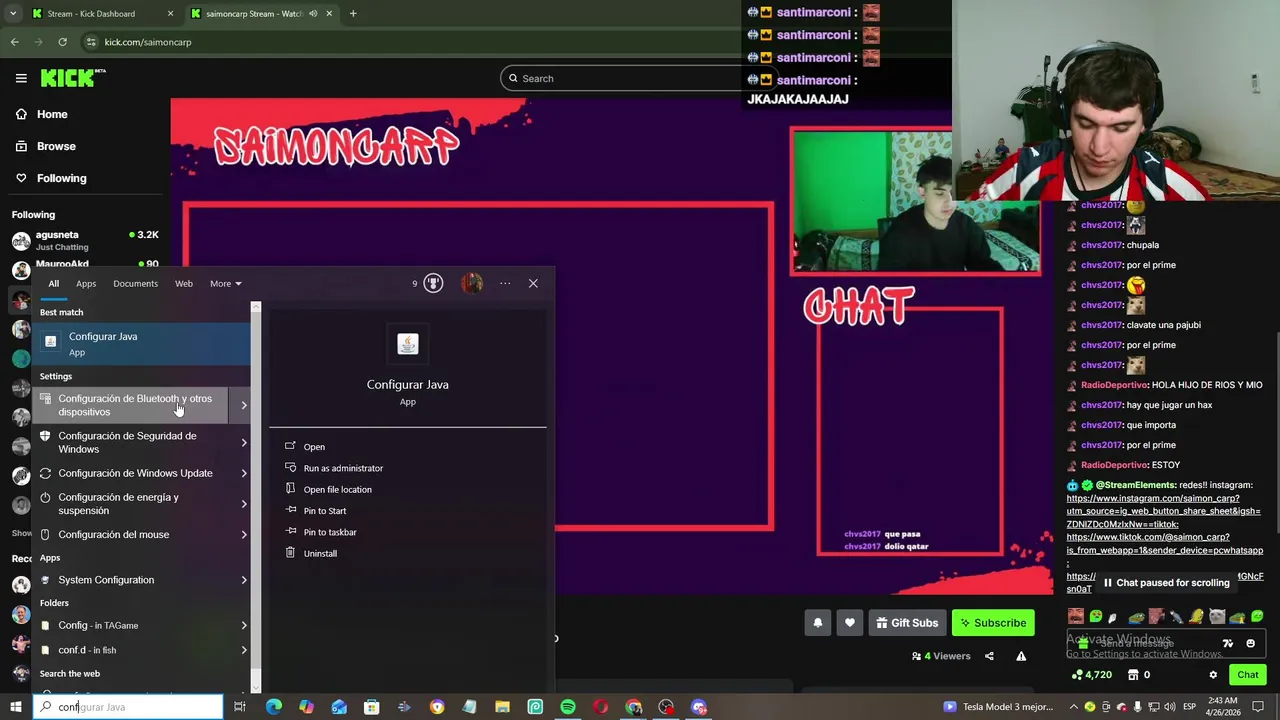Click the share stream icon
This screenshot has width=1280, height=720.
[x=989, y=656]
